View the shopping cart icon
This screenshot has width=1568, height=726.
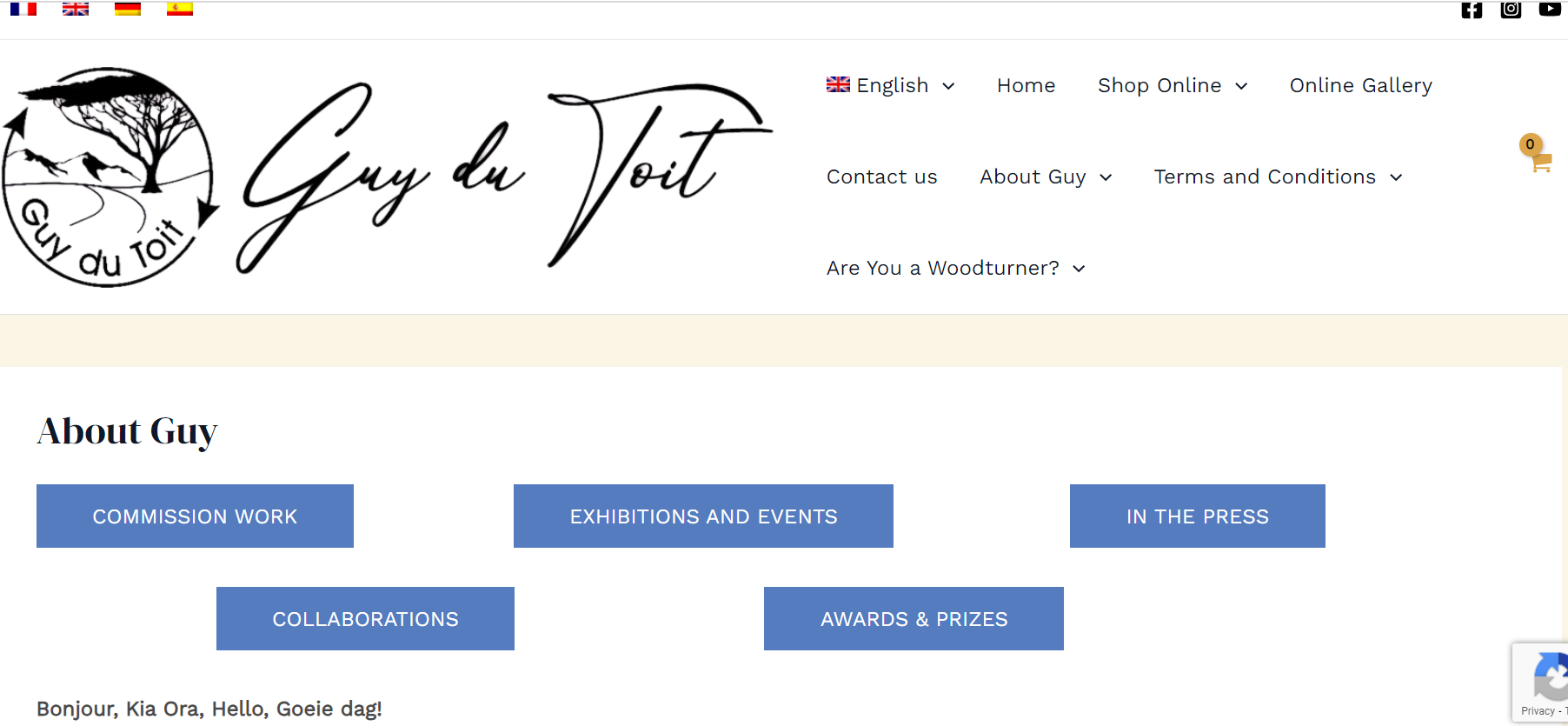coord(1537,154)
